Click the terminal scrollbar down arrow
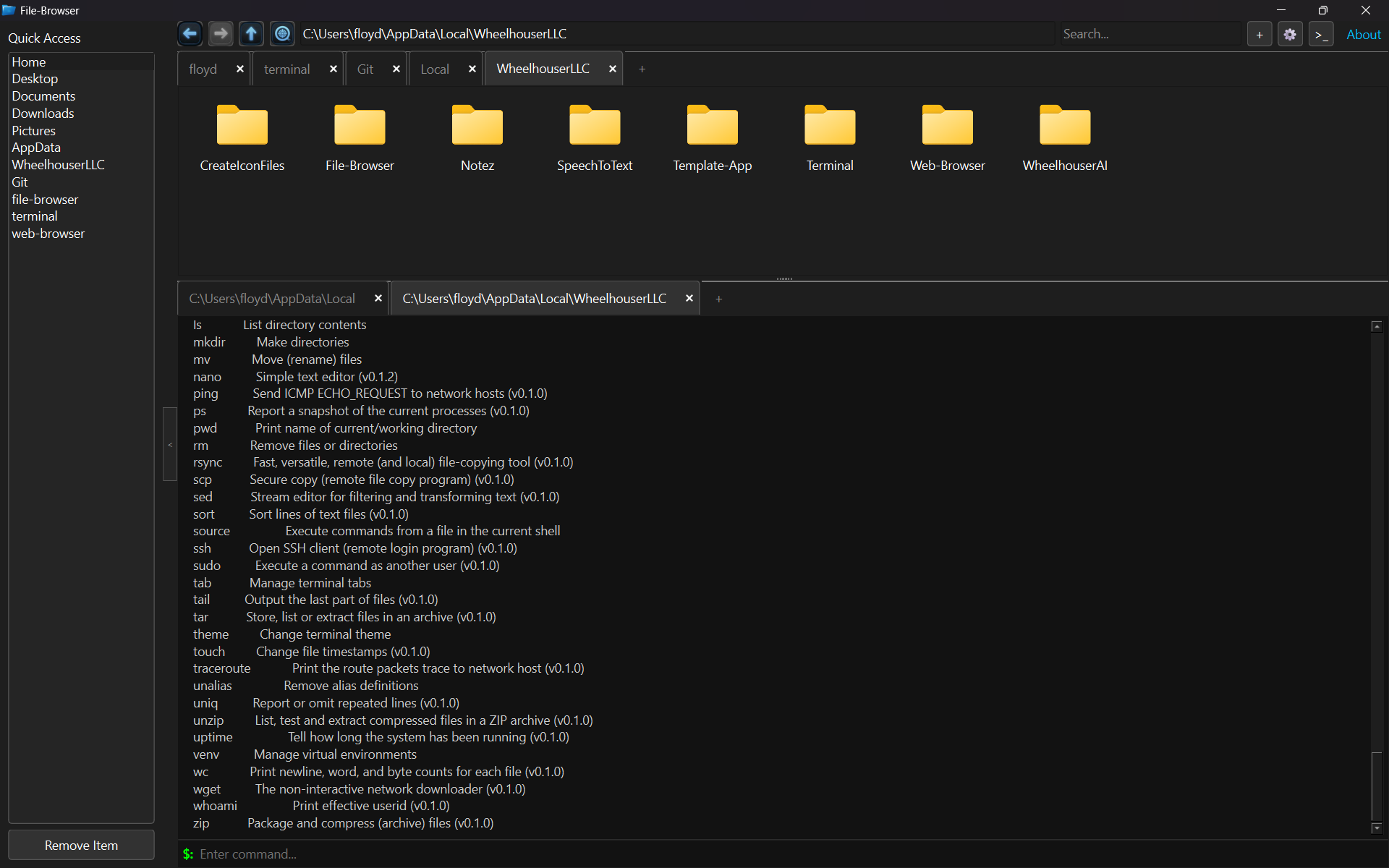 click(x=1377, y=827)
